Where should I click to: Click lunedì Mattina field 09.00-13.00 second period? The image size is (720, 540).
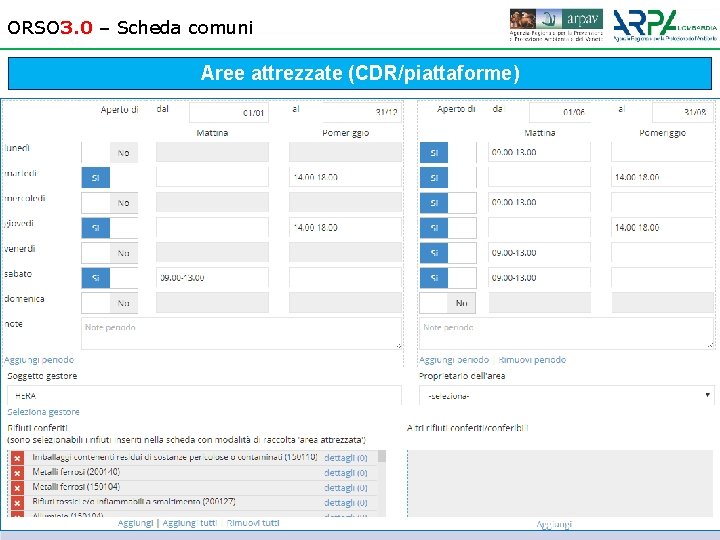pos(540,152)
